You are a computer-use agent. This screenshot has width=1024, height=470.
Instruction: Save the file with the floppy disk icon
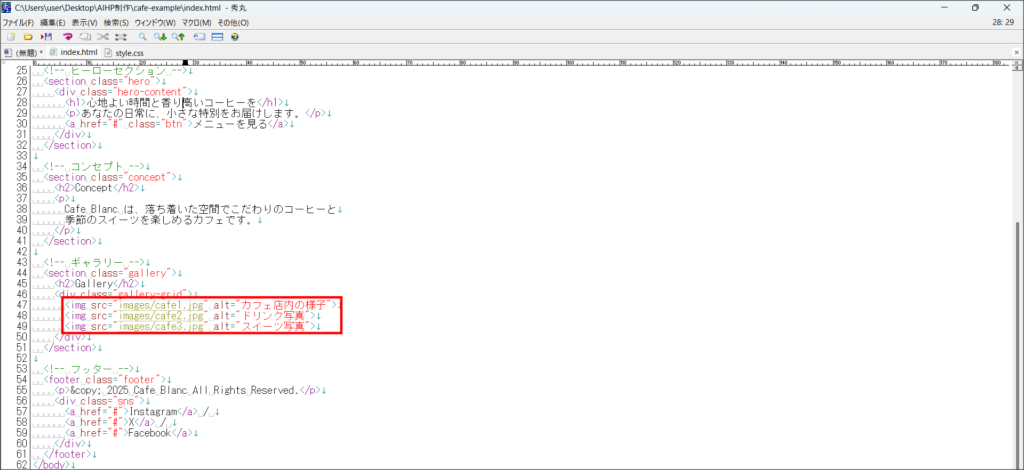click(46, 36)
